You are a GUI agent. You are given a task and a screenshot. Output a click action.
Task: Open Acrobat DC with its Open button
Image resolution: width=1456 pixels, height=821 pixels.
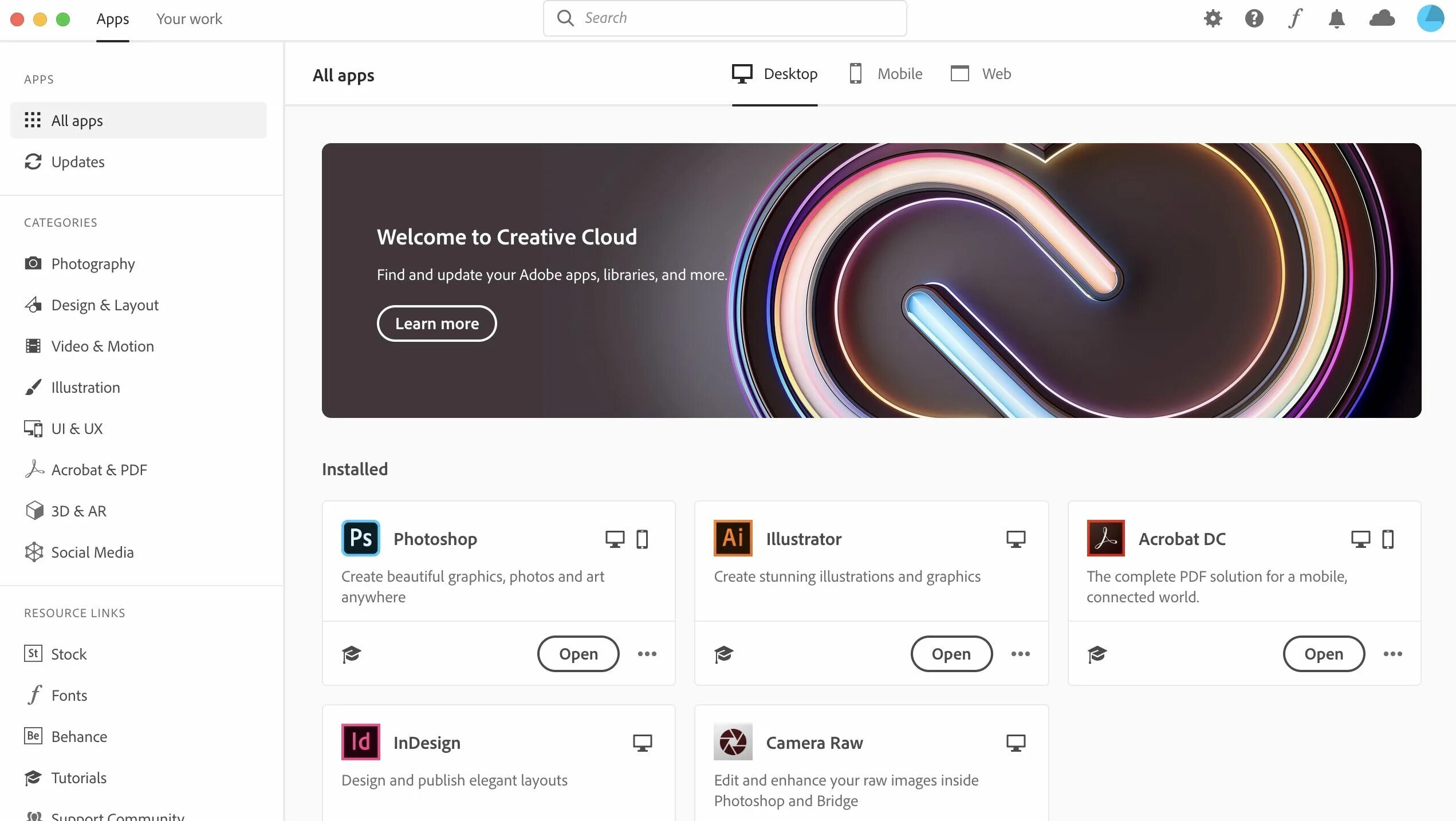pos(1324,654)
